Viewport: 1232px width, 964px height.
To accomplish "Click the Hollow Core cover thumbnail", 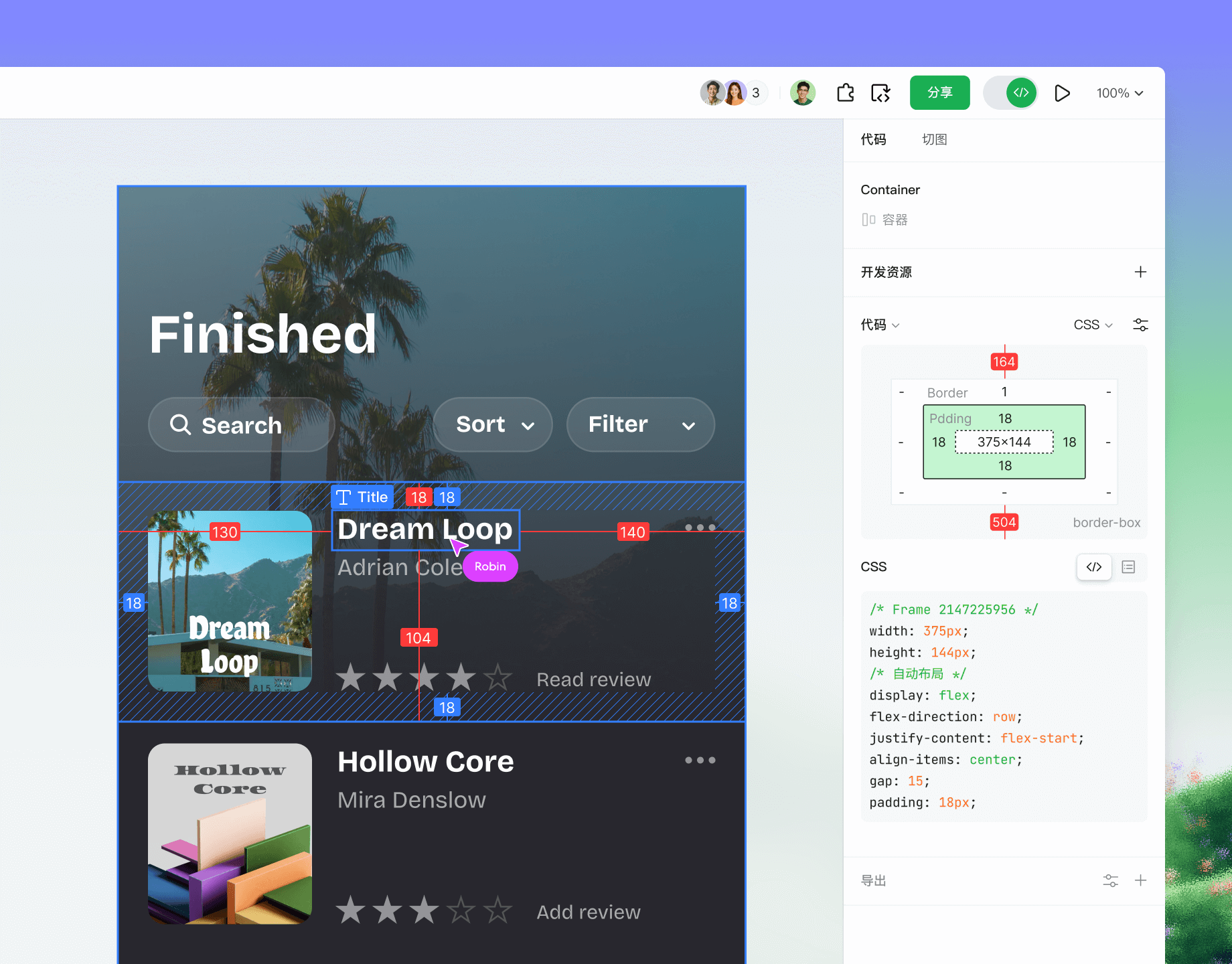I will point(230,833).
